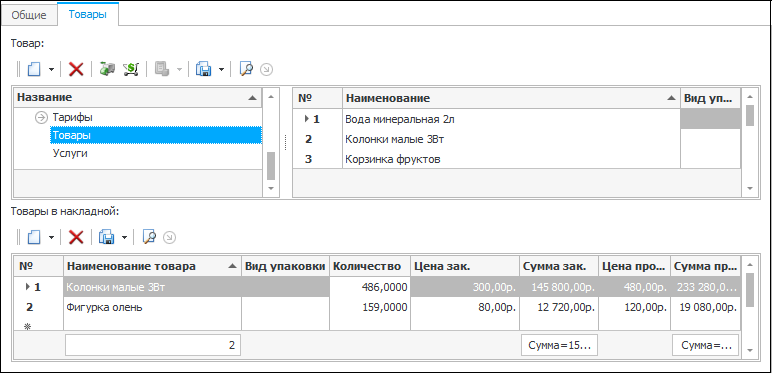Click the invoice table scrollbar up arrow
Image resolution: width=772 pixels, height=373 pixels.
point(750,265)
